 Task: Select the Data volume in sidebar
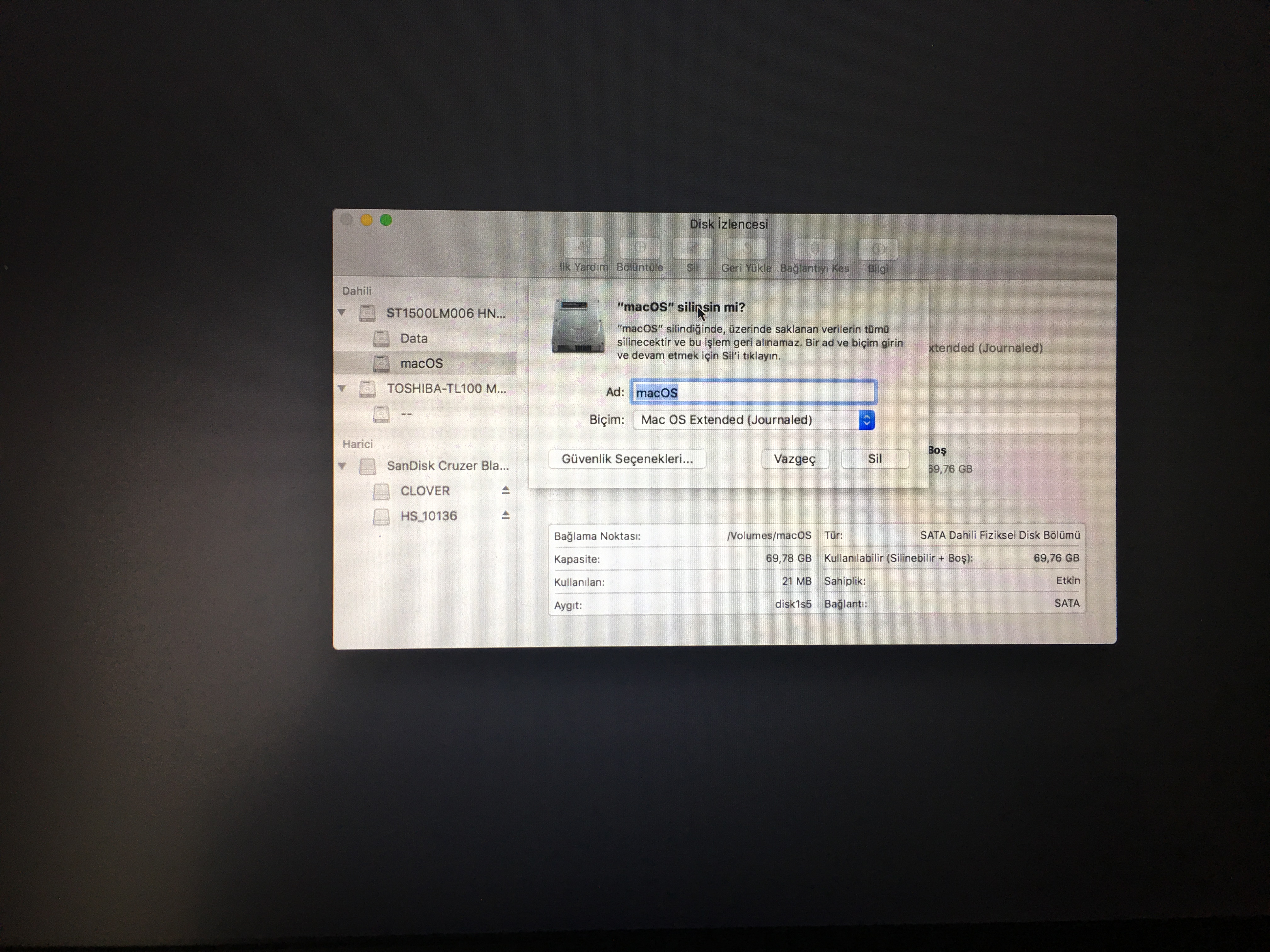pyautogui.click(x=413, y=338)
